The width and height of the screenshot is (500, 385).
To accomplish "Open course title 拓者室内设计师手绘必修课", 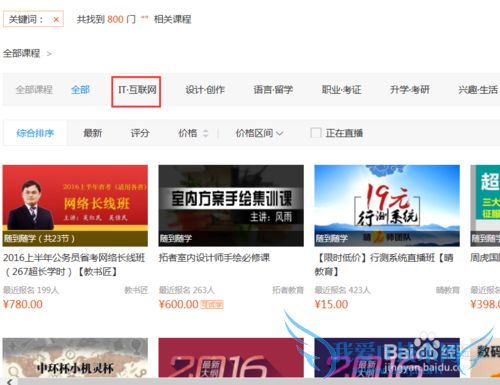I will pyautogui.click(x=214, y=258).
